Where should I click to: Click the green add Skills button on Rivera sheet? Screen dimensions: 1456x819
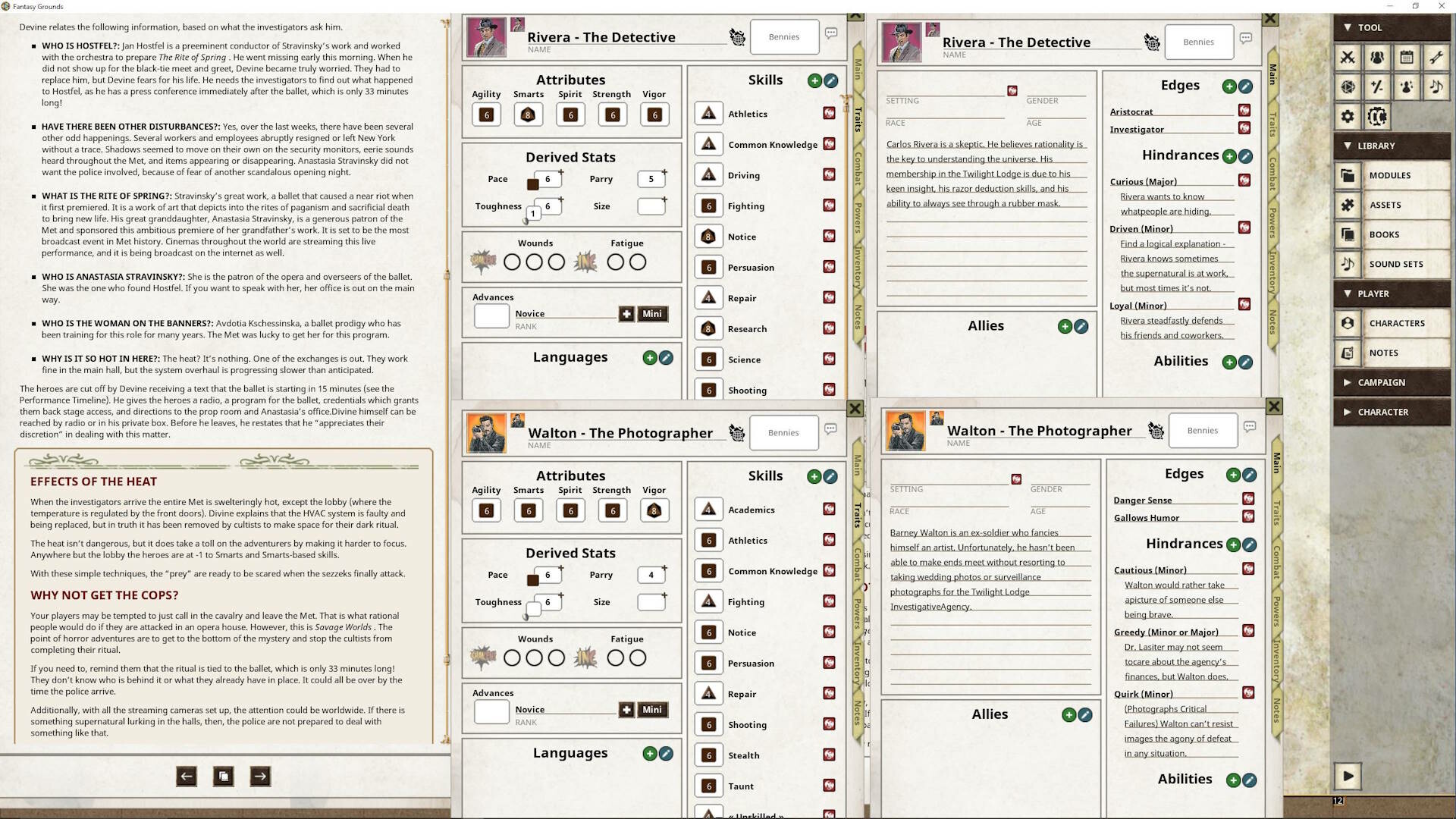click(x=814, y=80)
